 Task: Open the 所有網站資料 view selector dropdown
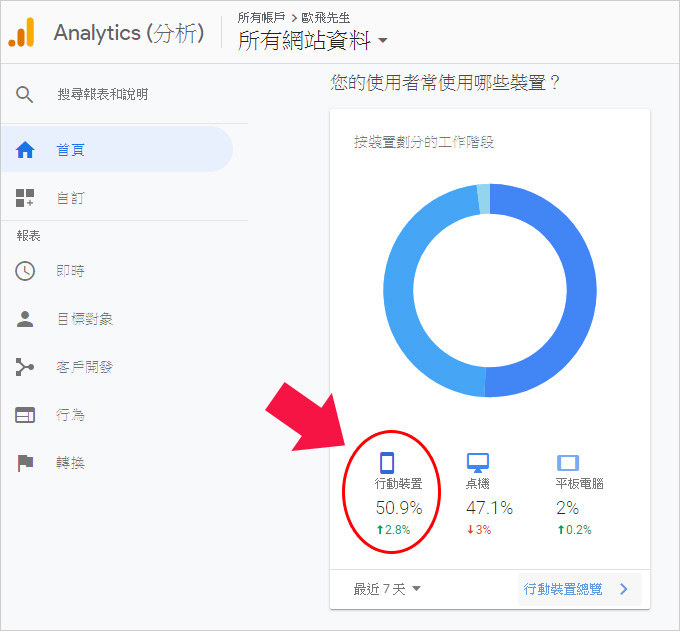[312, 40]
